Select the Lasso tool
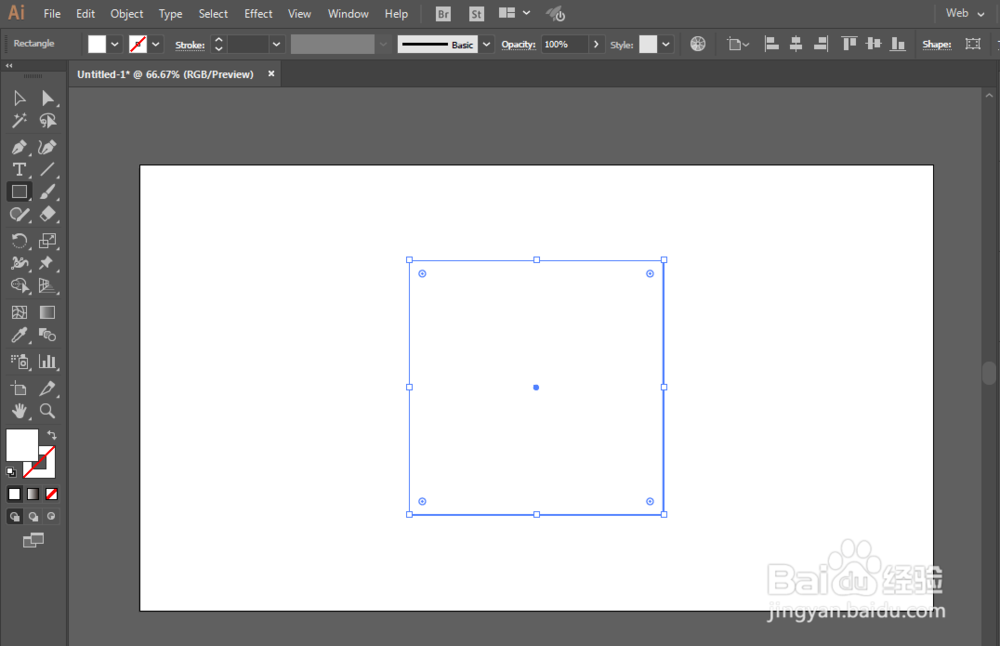The image size is (1000, 646). click(x=47, y=121)
